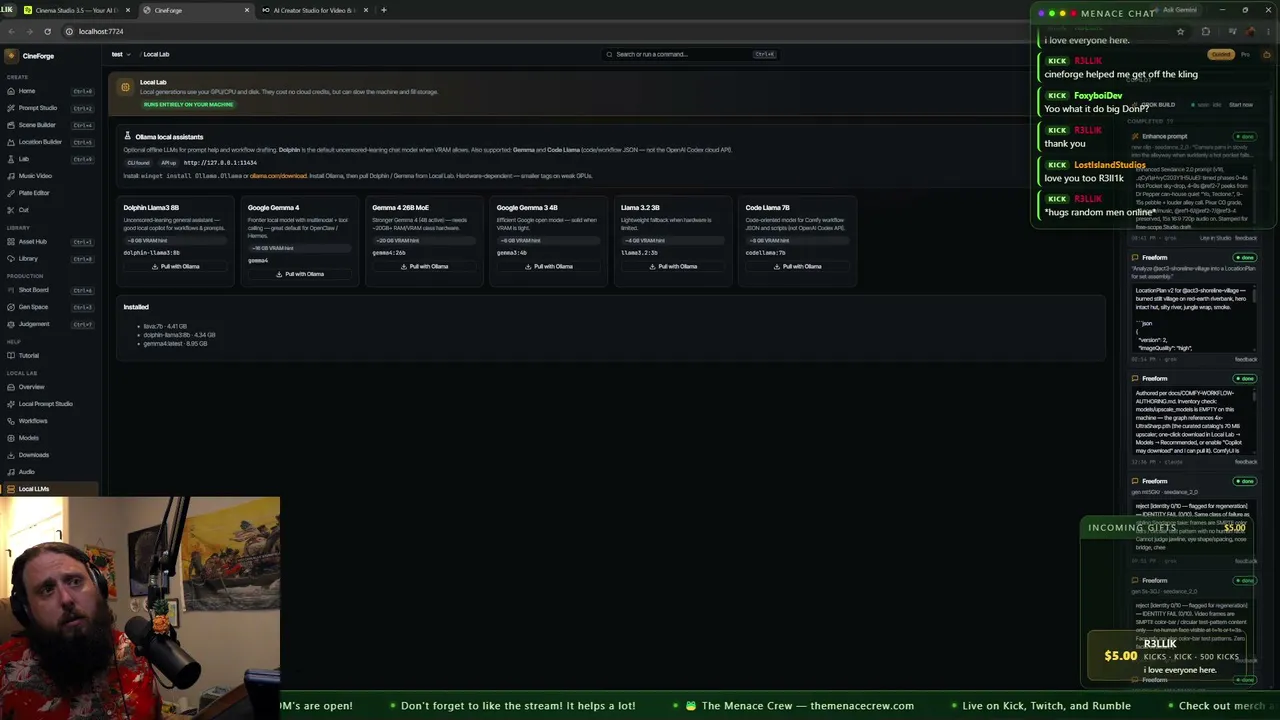This screenshot has width=1280, height=720.
Task: Open the browser extensions puzzle icon
Action: [1205, 31]
